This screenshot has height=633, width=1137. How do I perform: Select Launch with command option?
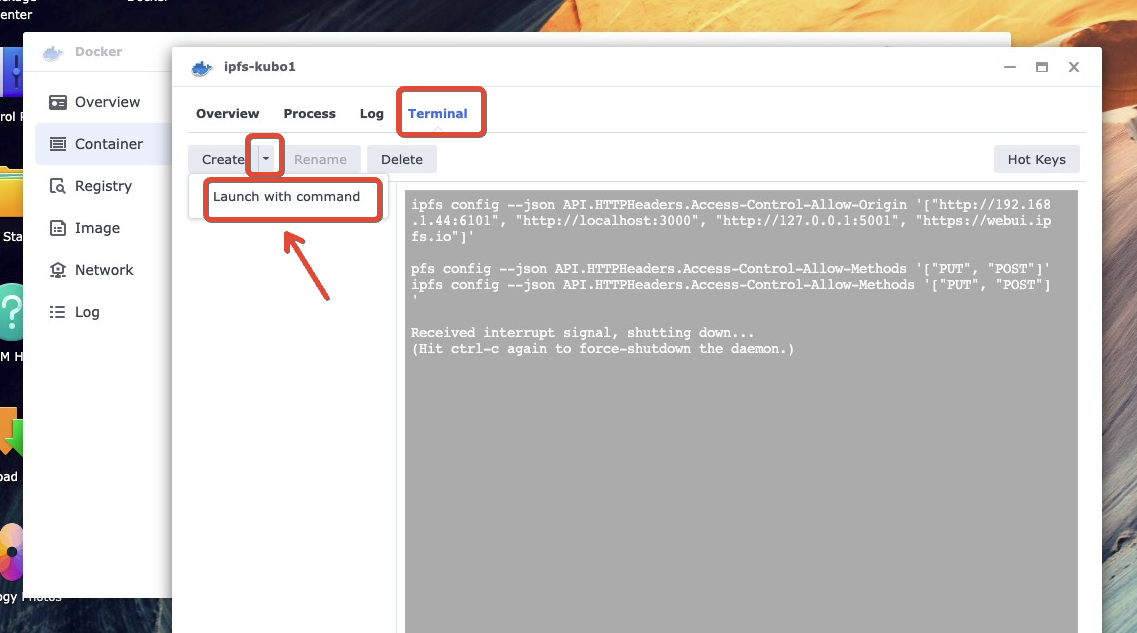[287, 197]
